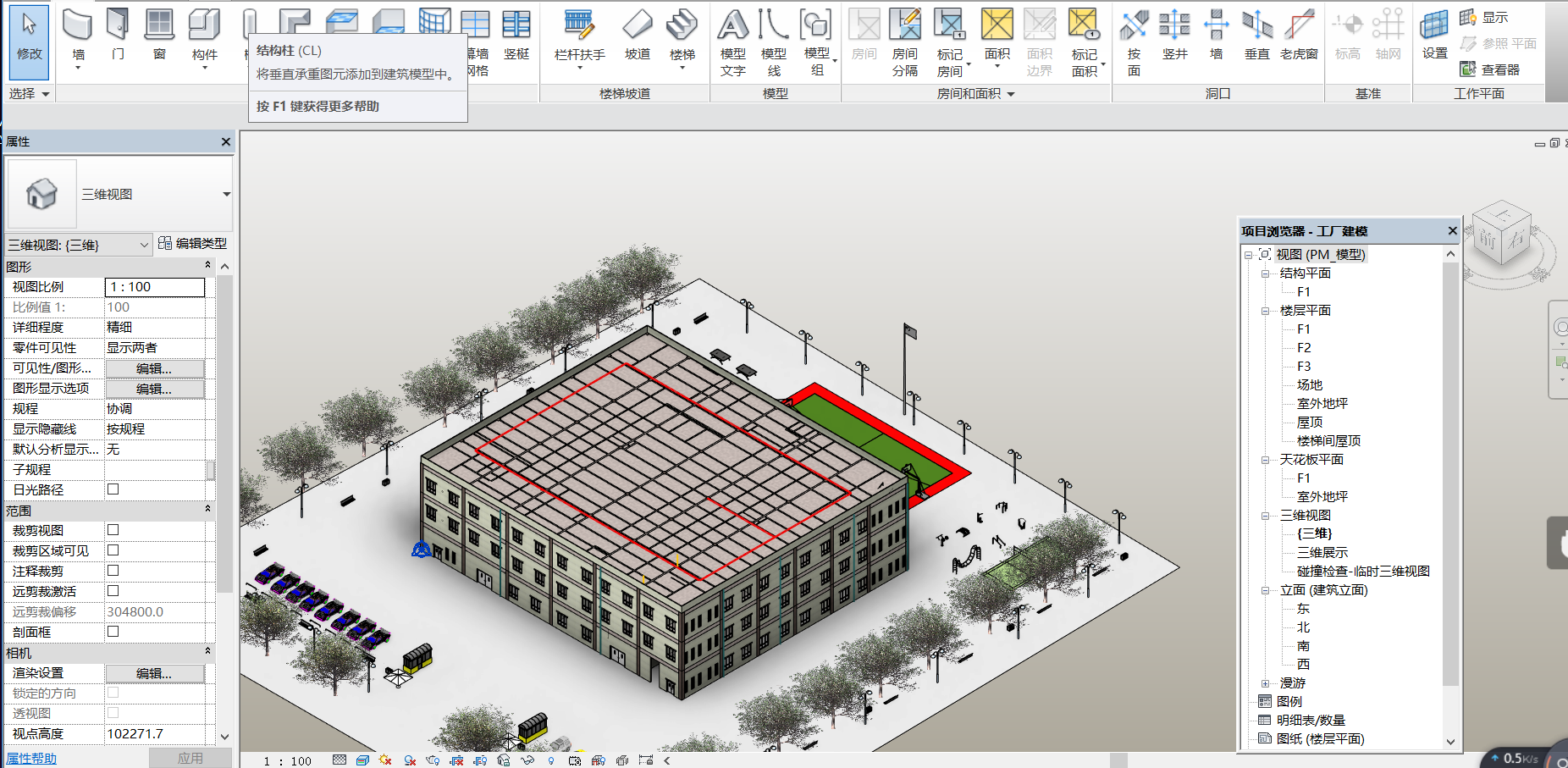Toggle the 剖面框 checkbox
Image resolution: width=1568 pixels, height=768 pixels.
coord(113,632)
